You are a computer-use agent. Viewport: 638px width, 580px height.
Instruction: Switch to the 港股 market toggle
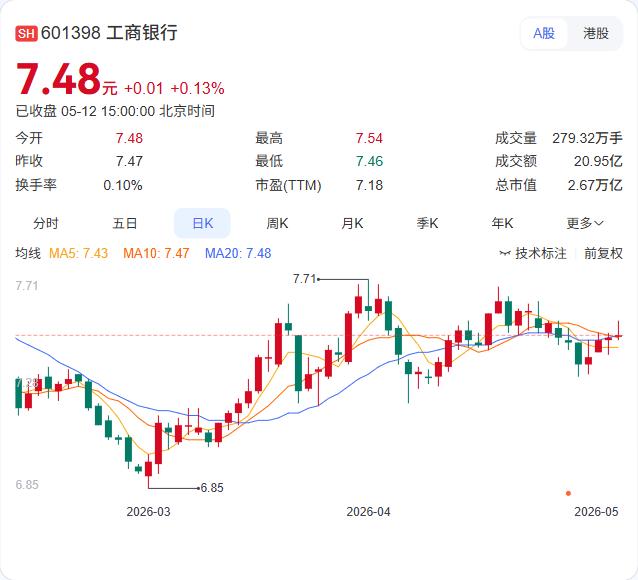[x=596, y=33]
